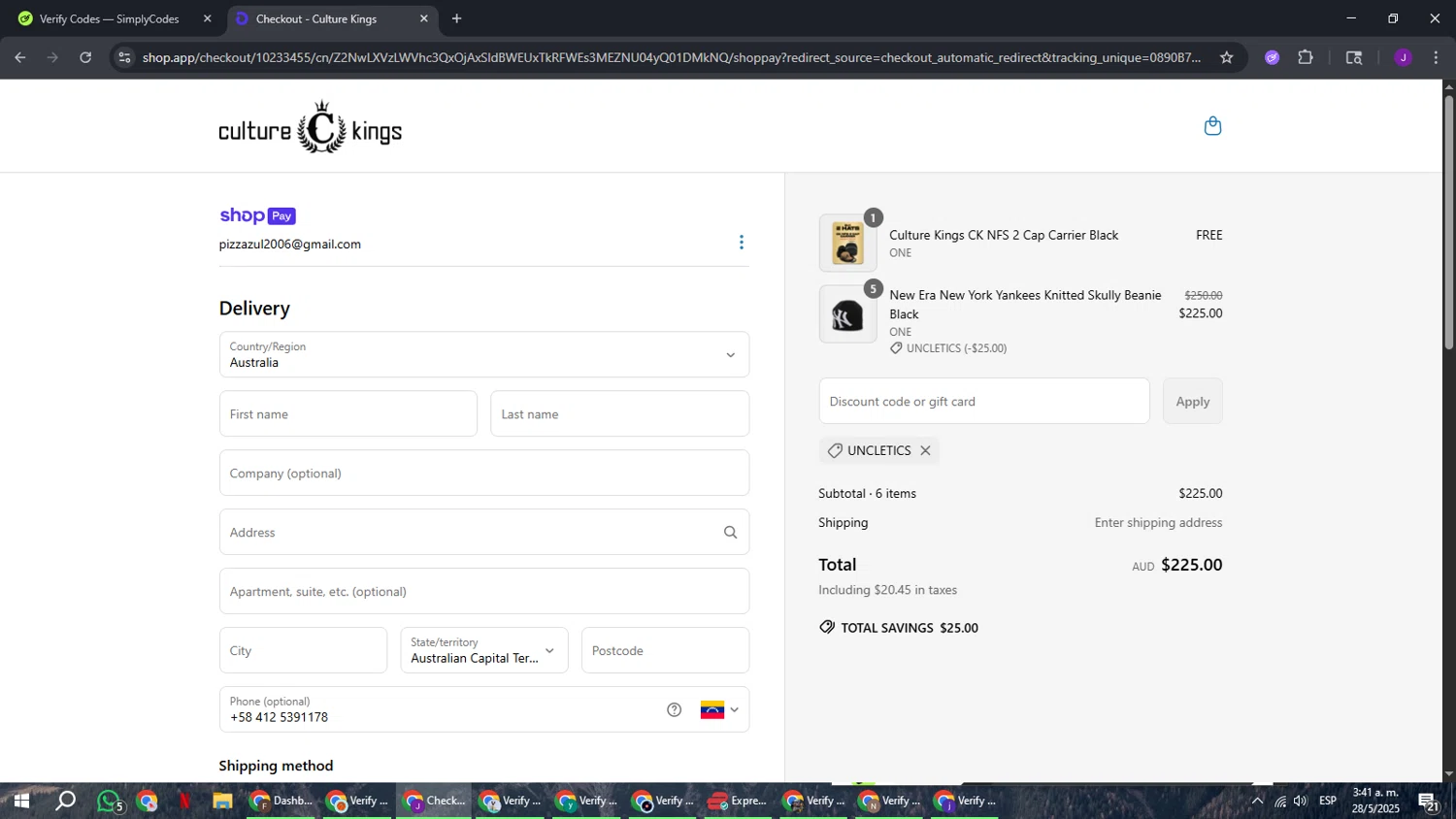
Task: Click the volume speaker tray icon
Action: pos(1301,802)
